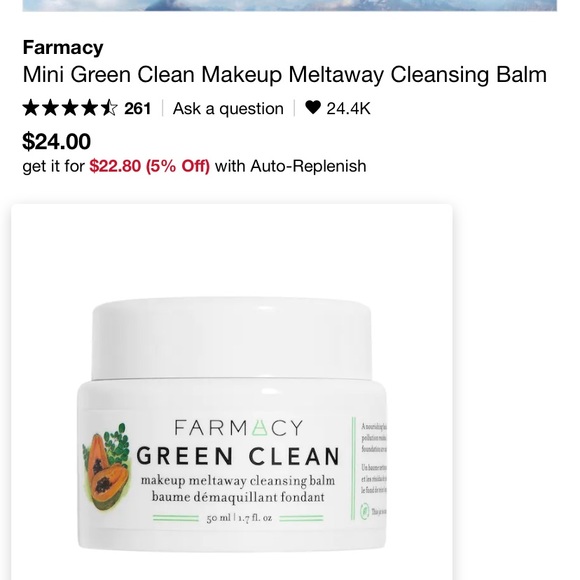Select the $22.80 (5% Off) price
580x580 pixels.
(149, 166)
